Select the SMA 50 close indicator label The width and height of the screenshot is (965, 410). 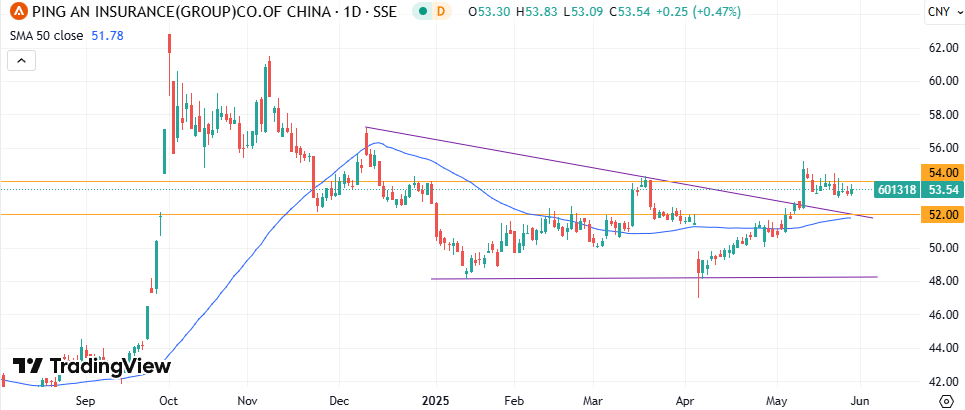pos(46,36)
